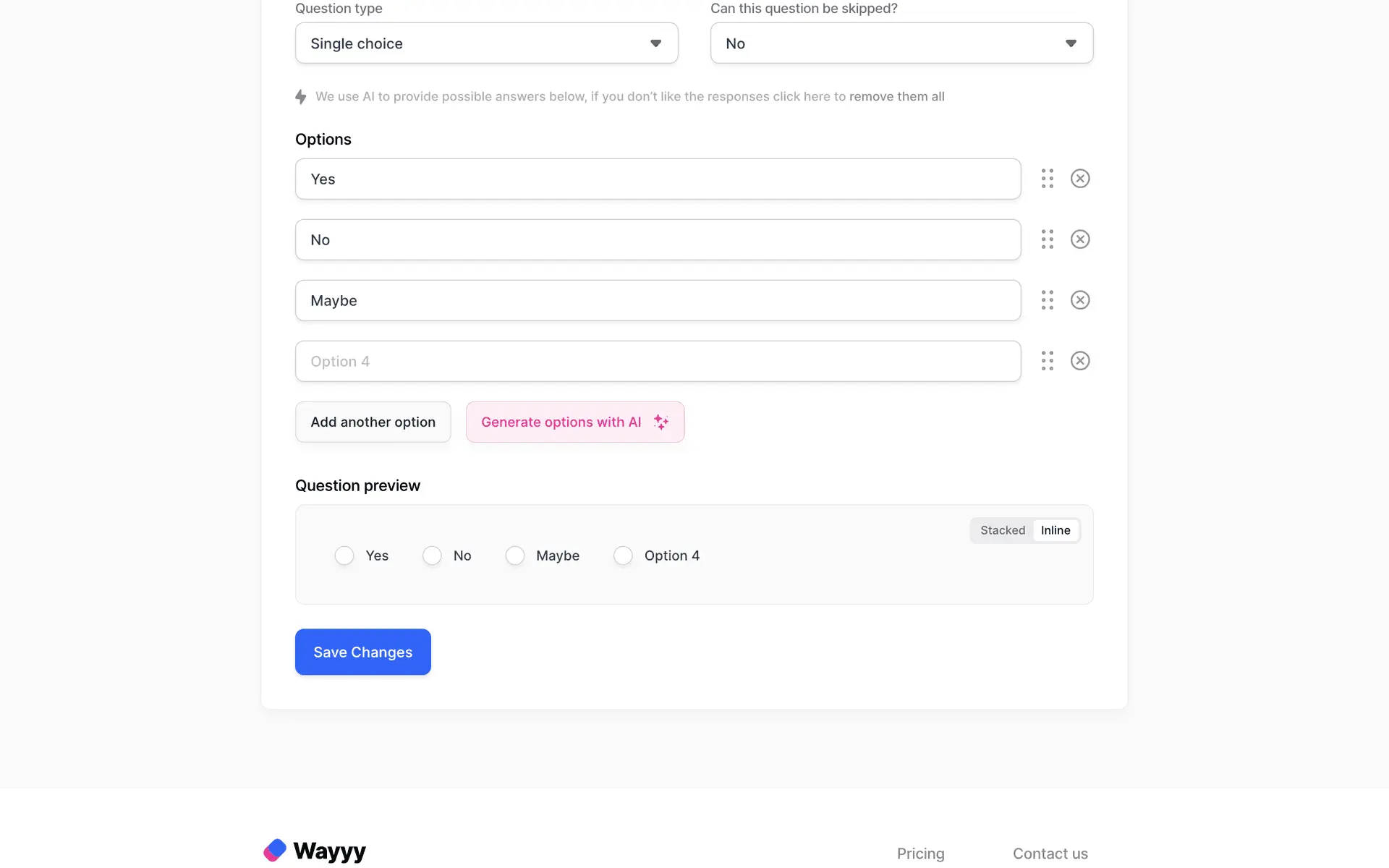Delete the 'No' option using its X icon
The width and height of the screenshot is (1389, 868).
coord(1080,239)
